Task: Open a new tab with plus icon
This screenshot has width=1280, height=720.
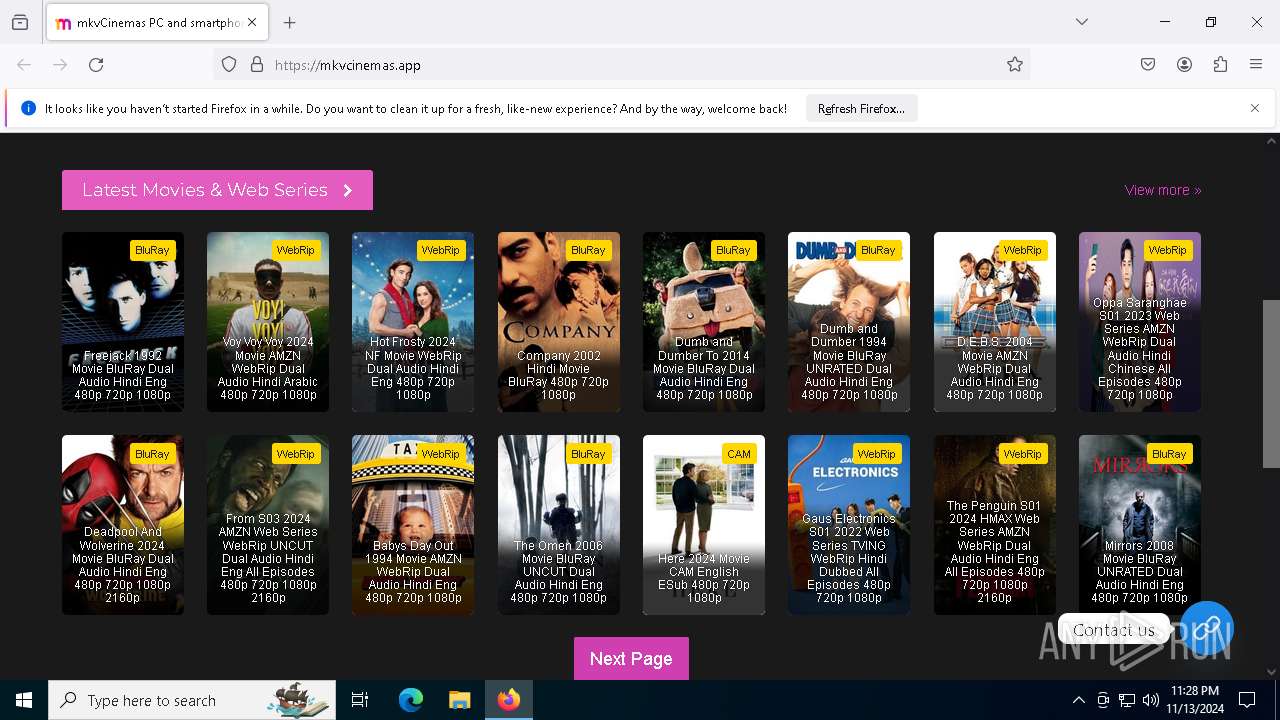Action: 290,22
